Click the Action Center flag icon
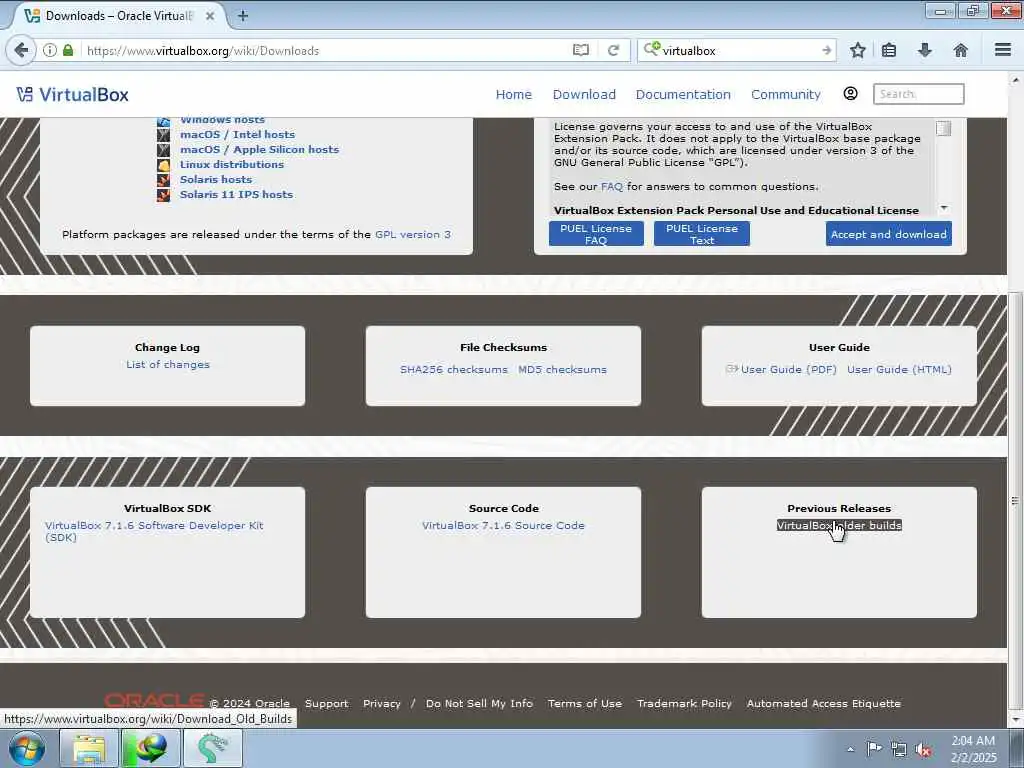The height and width of the screenshot is (768, 1024). pos(874,749)
